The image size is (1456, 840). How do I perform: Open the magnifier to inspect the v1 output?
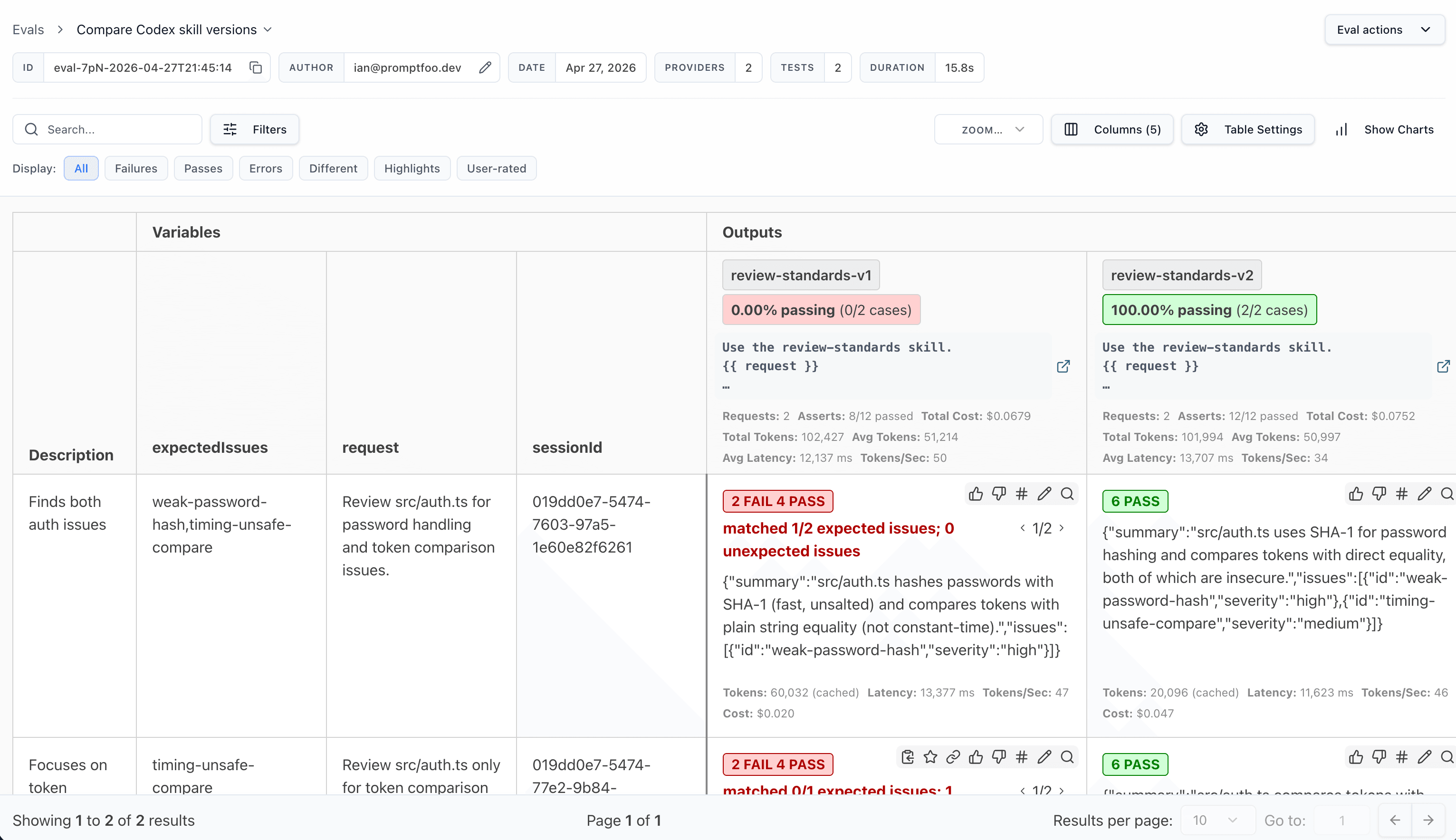click(1067, 495)
